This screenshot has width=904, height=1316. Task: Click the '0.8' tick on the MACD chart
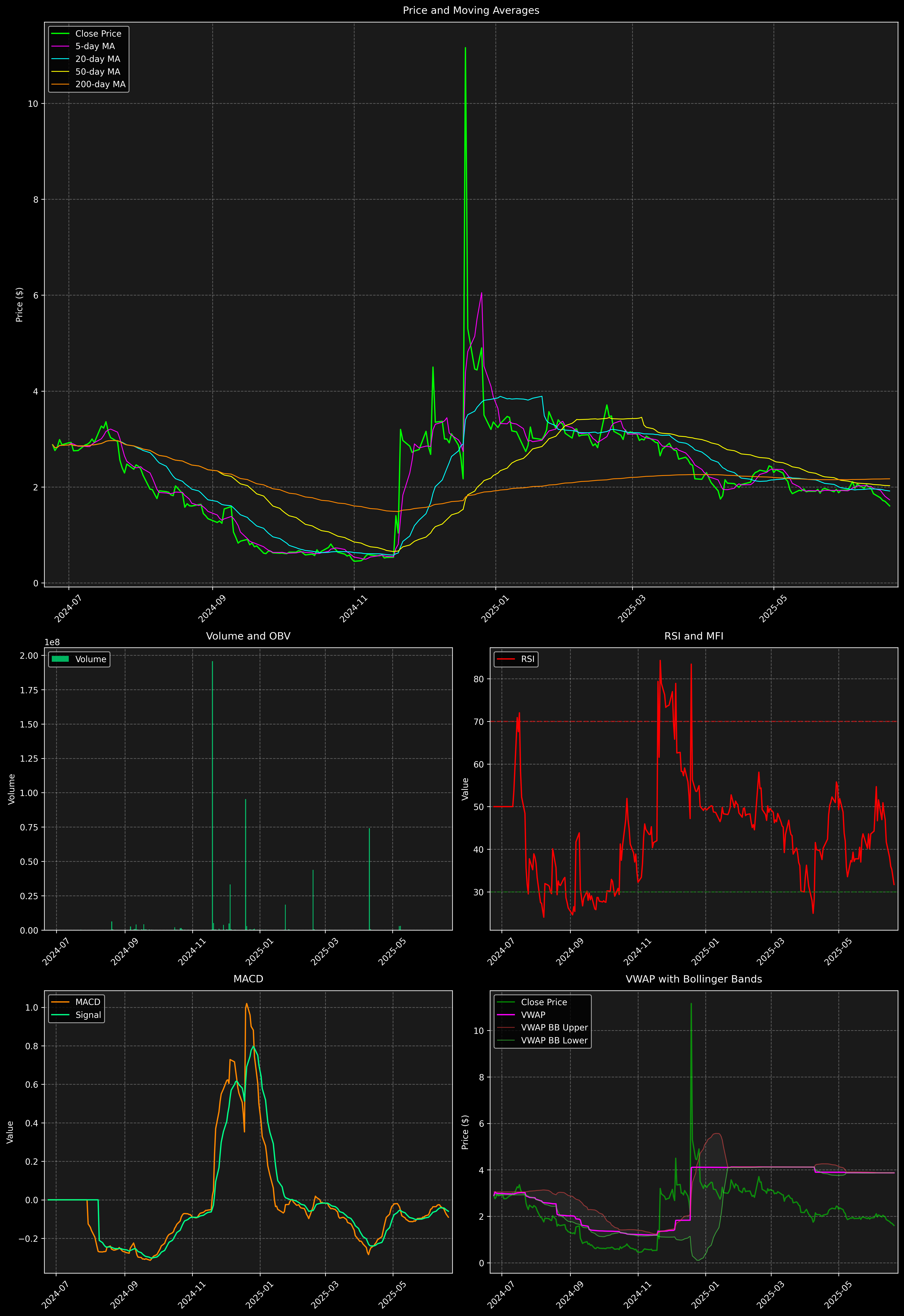(32, 1046)
